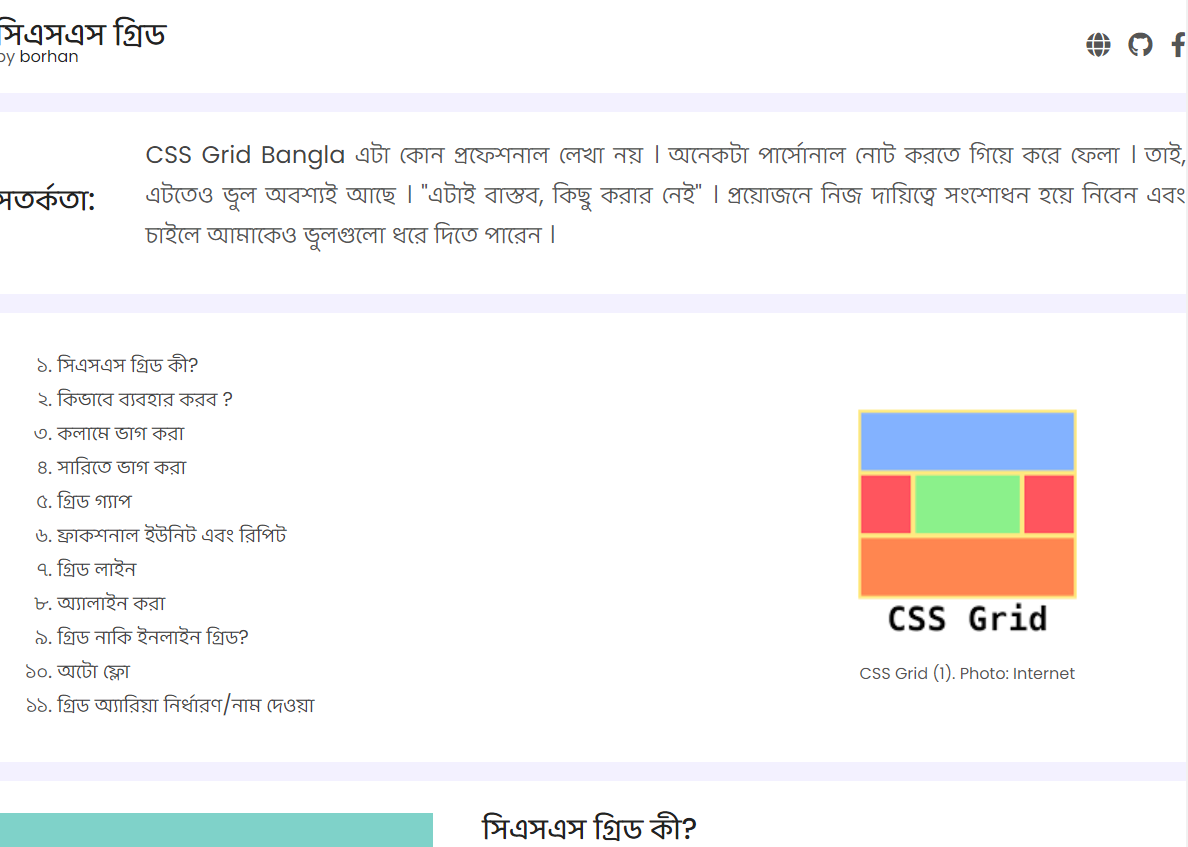This screenshot has width=1188, height=847.
Task: Open the GitHub icon link
Action: (1140, 45)
